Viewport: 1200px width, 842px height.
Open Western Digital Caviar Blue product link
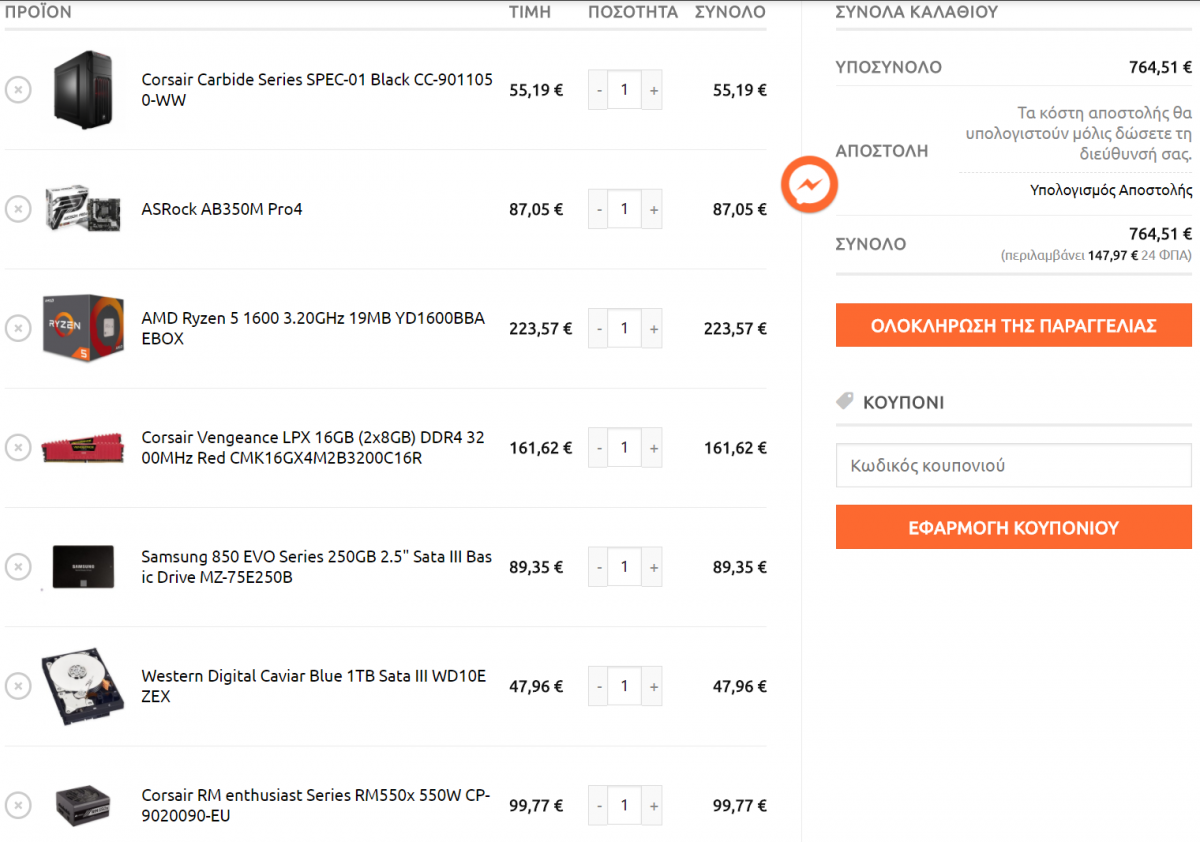(314, 686)
